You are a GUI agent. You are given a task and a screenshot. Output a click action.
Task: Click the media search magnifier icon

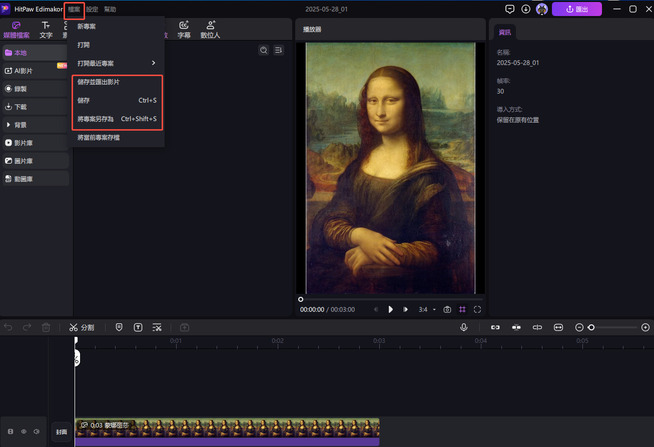click(x=264, y=50)
